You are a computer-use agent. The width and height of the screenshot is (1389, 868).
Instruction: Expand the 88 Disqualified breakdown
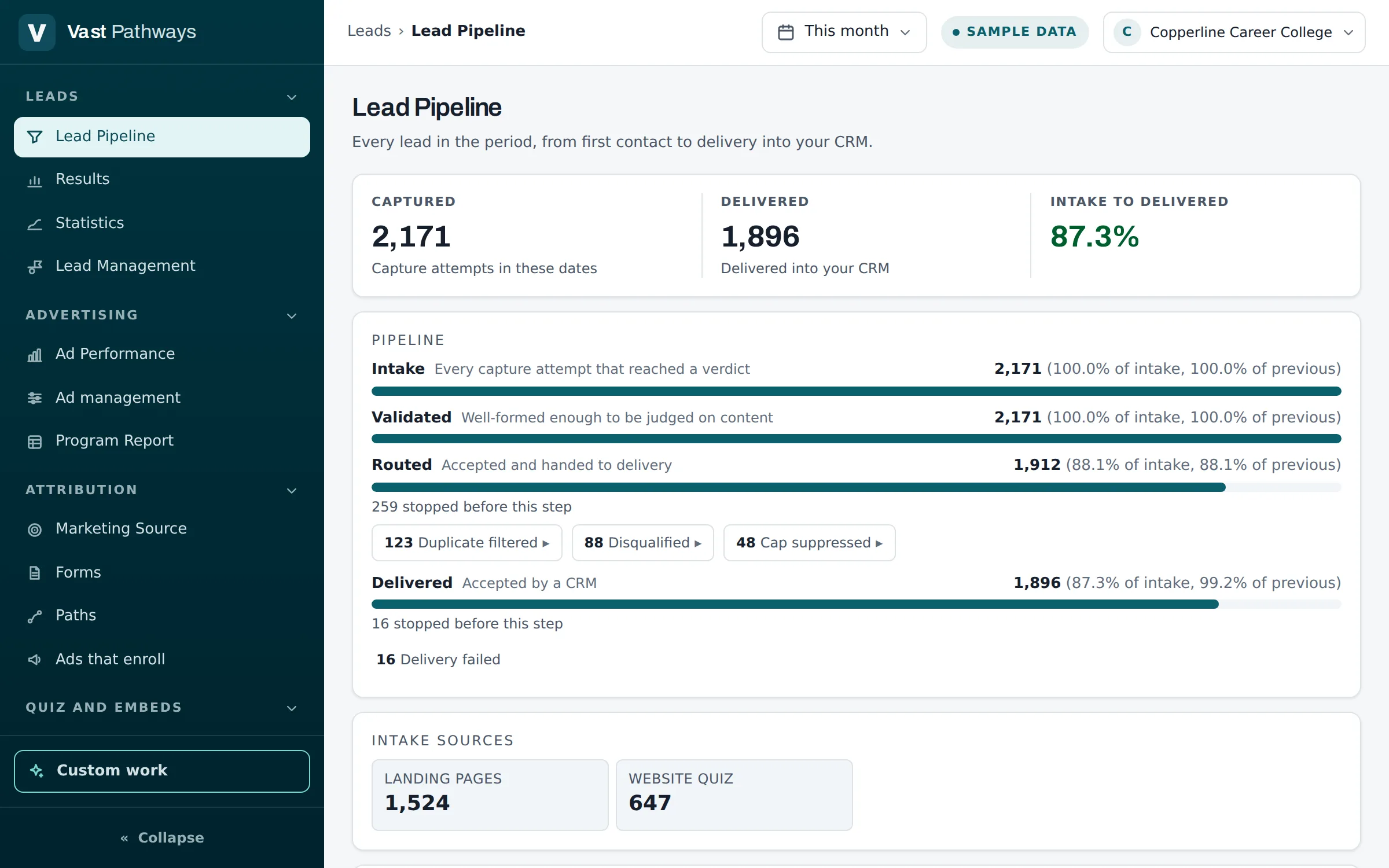click(642, 543)
